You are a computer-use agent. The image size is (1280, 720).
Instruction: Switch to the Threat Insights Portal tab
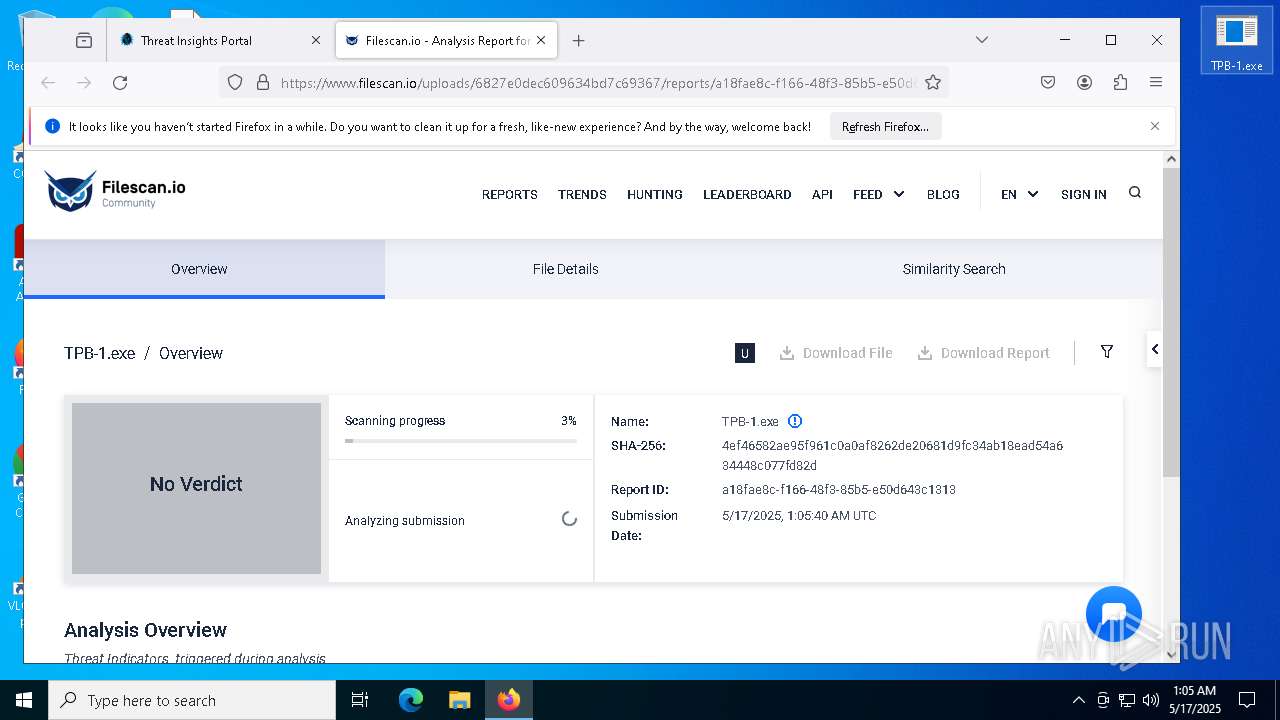pyautogui.click(x=221, y=40)
